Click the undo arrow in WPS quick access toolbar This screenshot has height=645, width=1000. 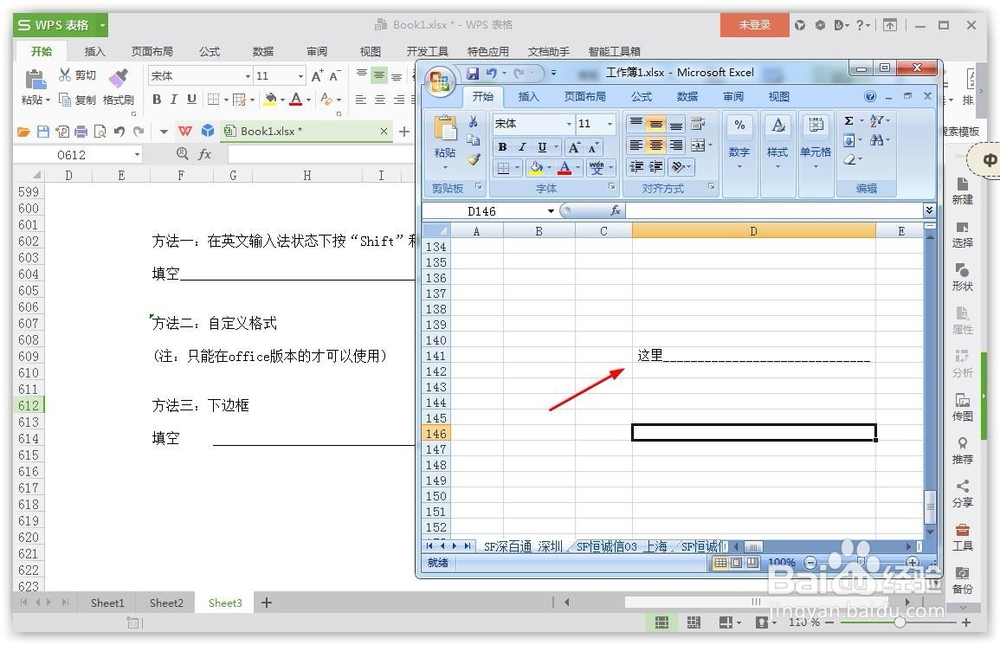coord(120,130)
